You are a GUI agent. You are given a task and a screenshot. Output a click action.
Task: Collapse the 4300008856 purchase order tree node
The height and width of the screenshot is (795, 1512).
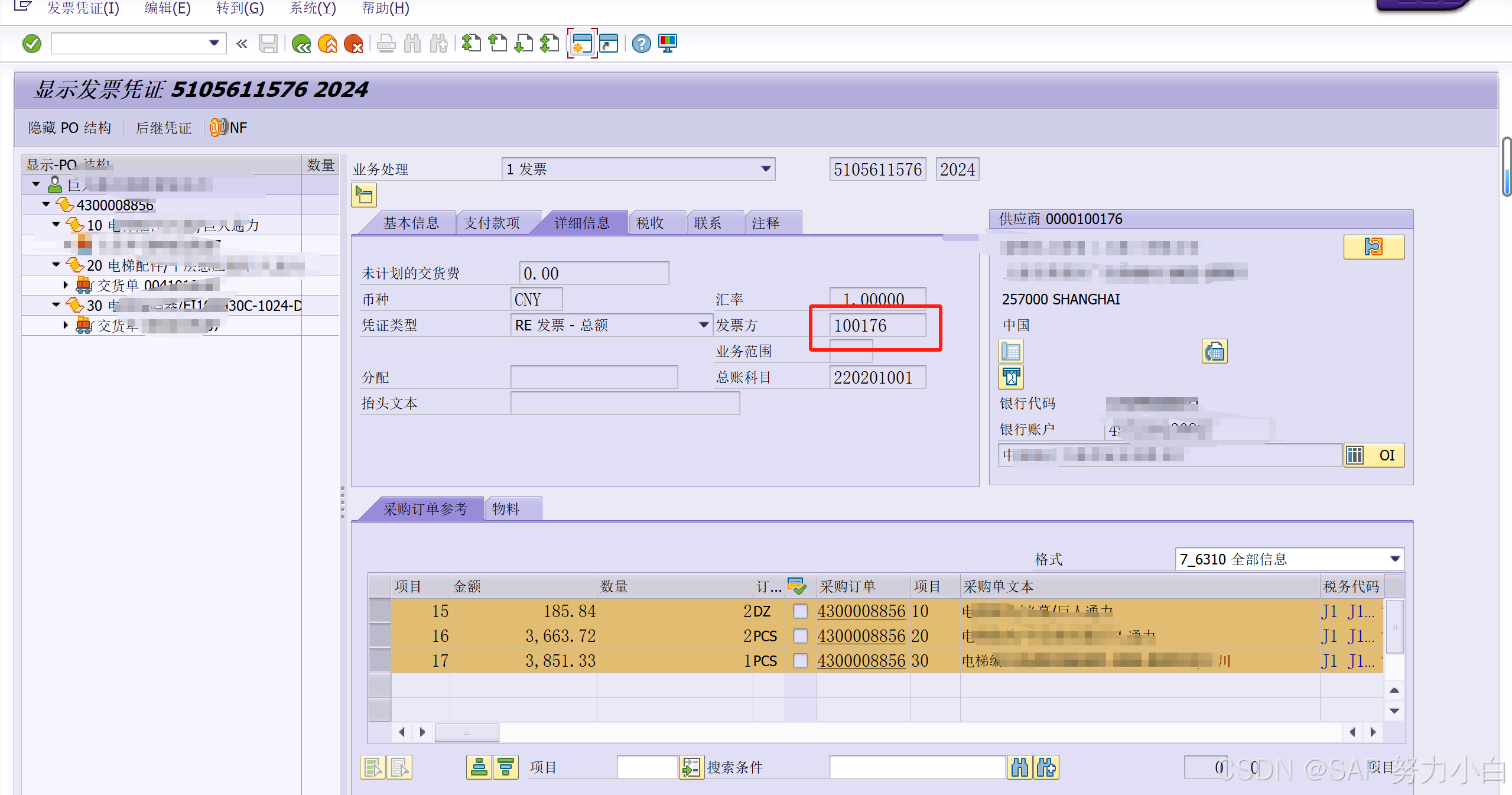46,205
